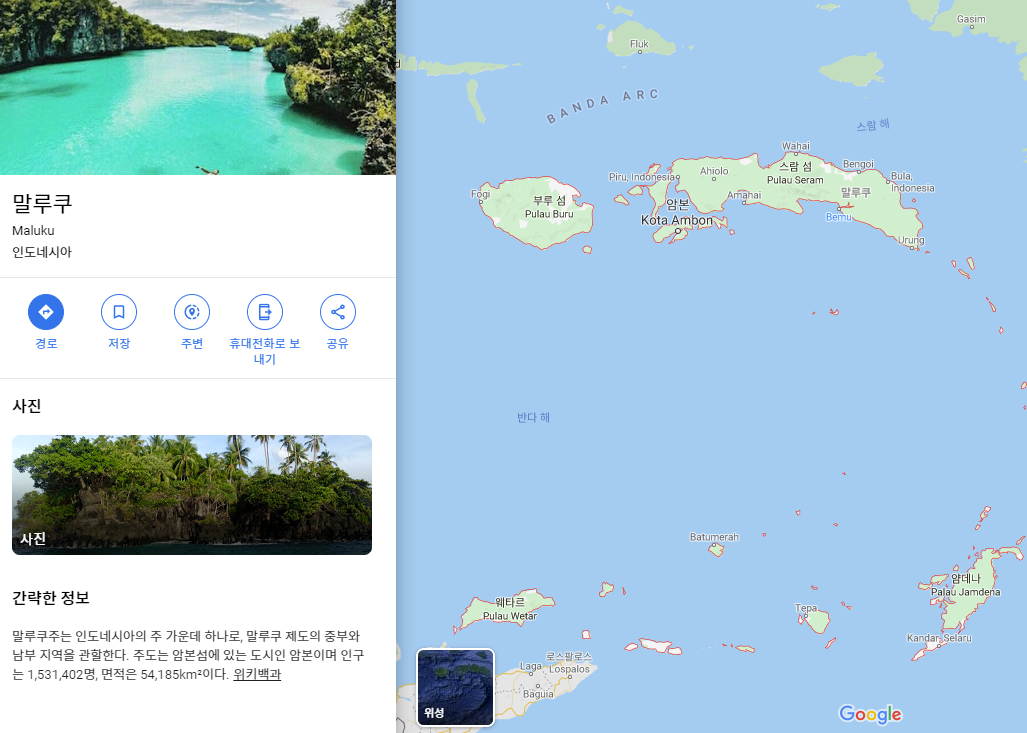Viewport: 1027px width, 733px height.
Task: Click the 휴대전화로 보내기 send-to-phone icon
Action: [x=265, y=312]
